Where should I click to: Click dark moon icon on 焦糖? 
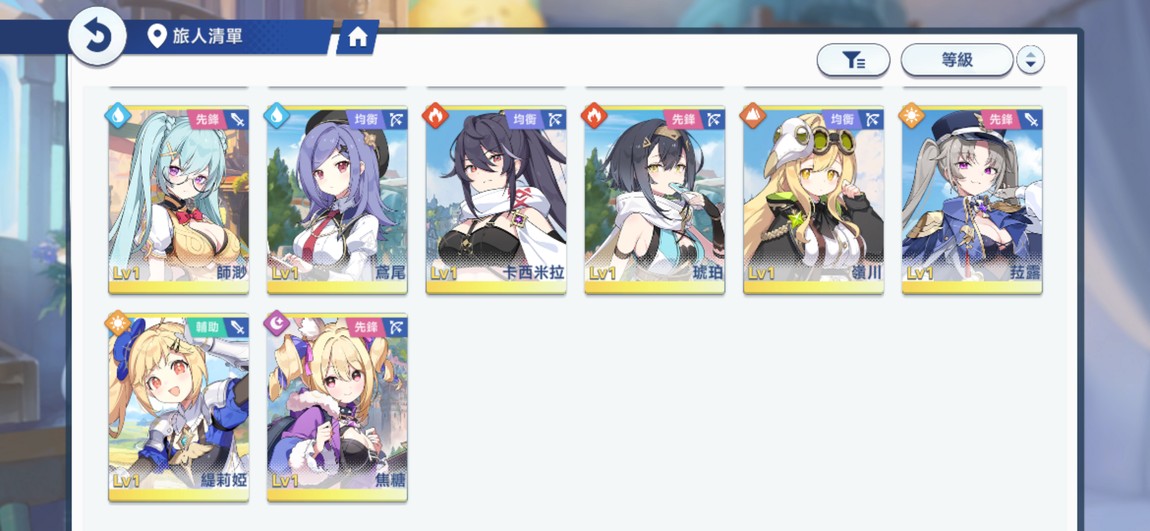[x=276, y=323]
